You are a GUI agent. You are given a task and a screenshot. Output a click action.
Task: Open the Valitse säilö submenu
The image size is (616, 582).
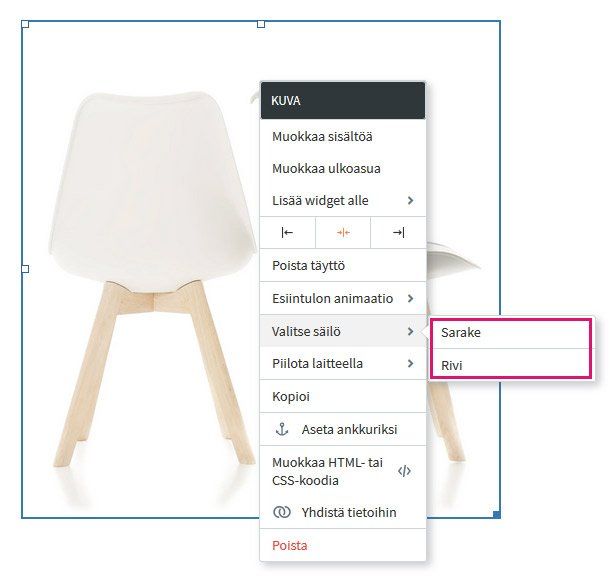coord(343,331)
